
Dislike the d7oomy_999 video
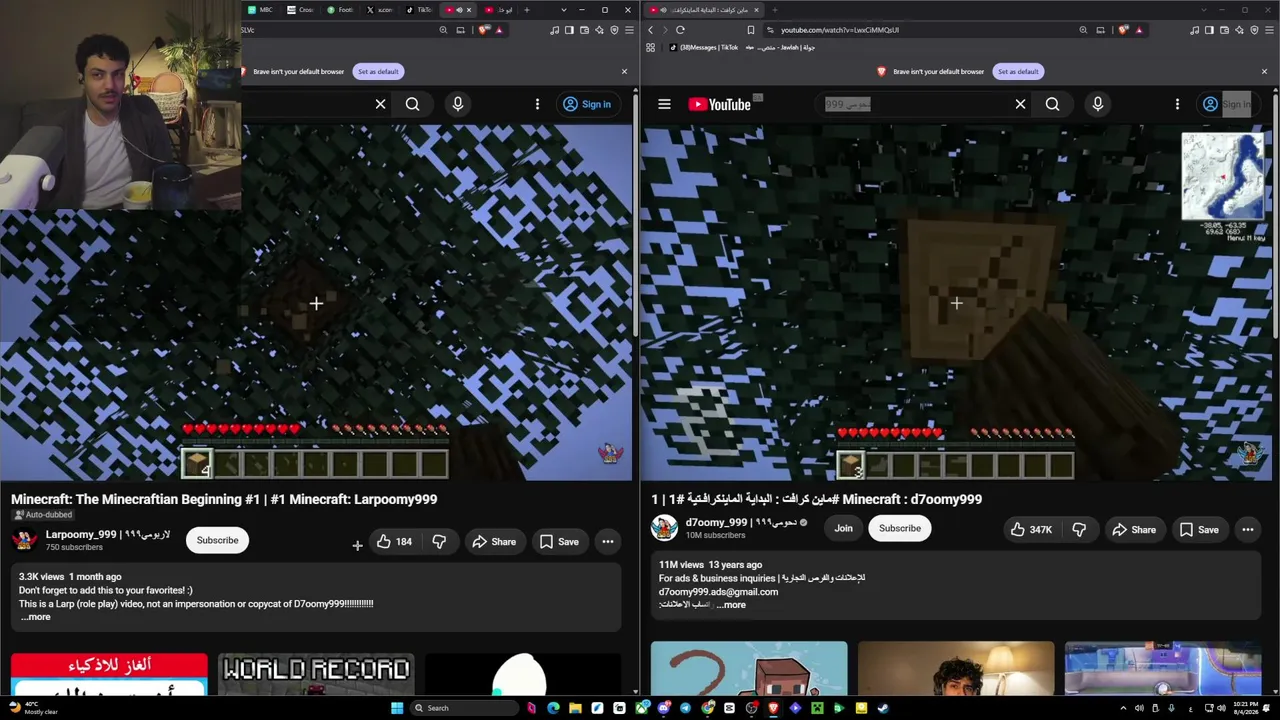(x=1079, y=530)
